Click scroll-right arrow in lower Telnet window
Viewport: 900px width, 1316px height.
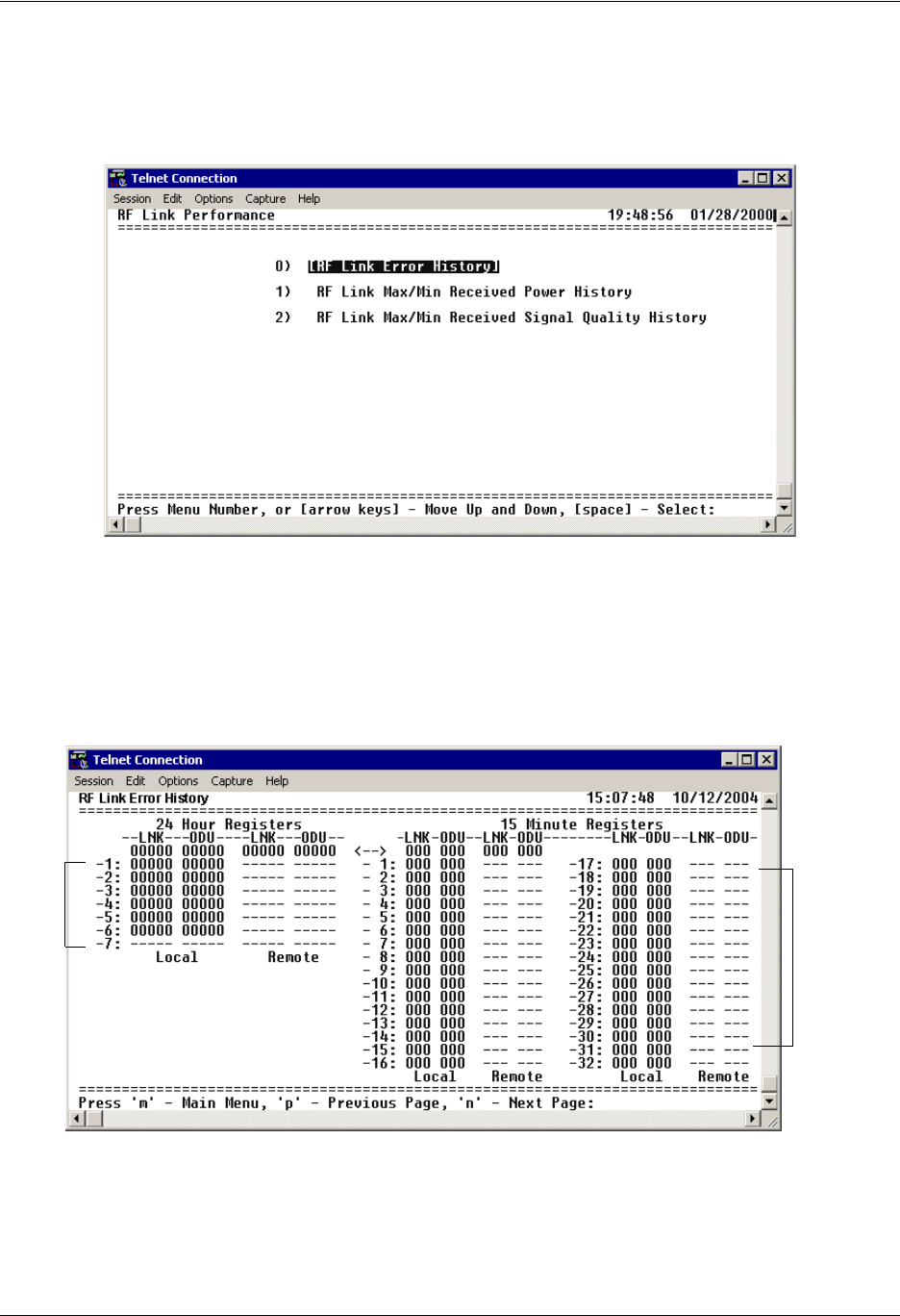(754, 1119)
